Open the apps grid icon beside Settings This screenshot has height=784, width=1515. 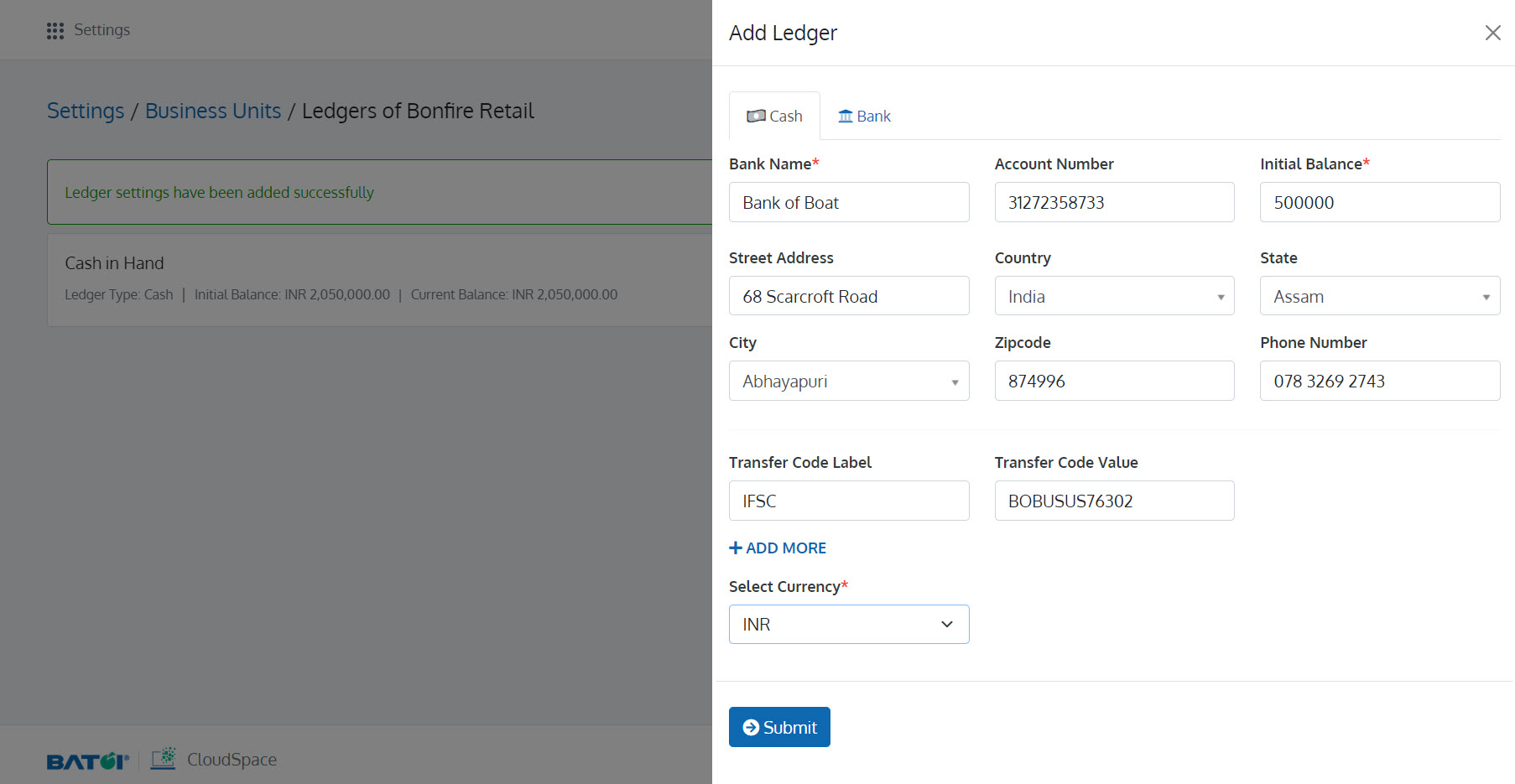tap(55, 31)
